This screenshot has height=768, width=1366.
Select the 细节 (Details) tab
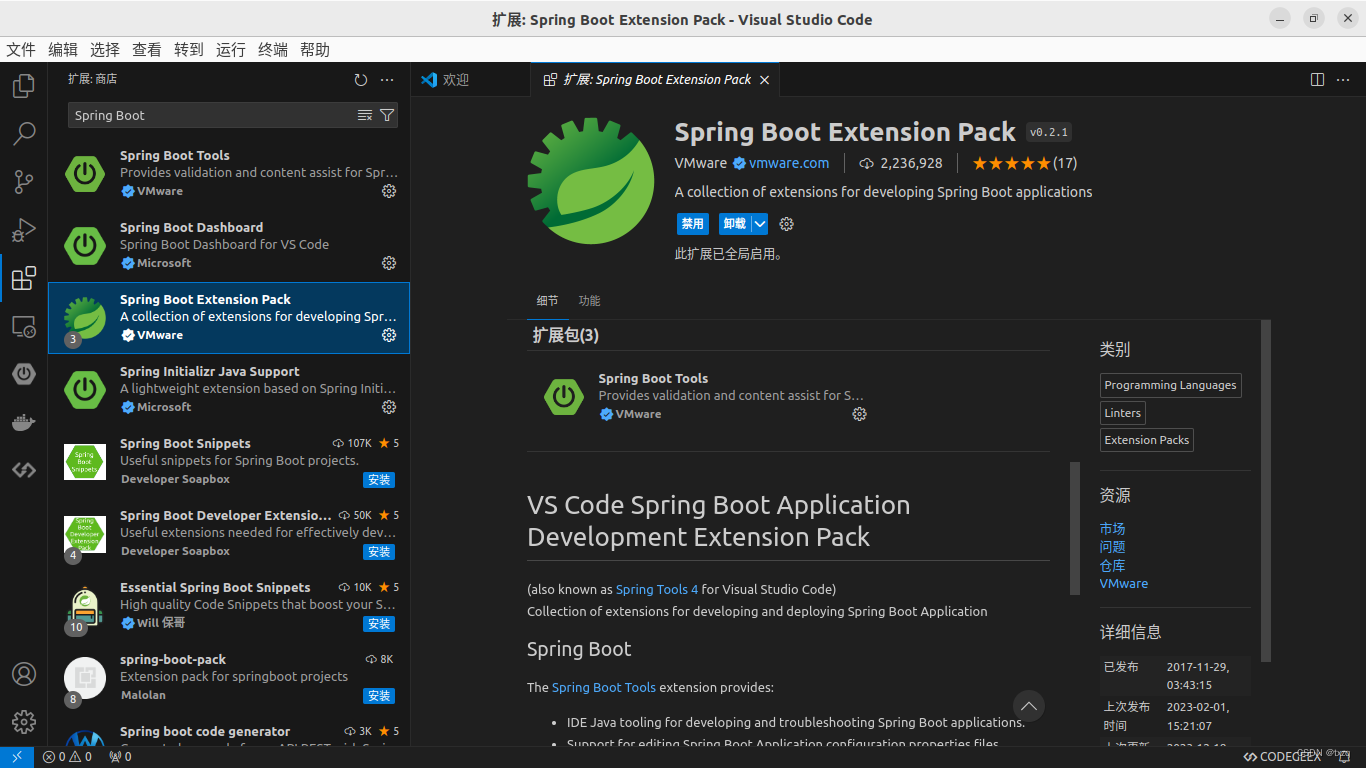547,301
